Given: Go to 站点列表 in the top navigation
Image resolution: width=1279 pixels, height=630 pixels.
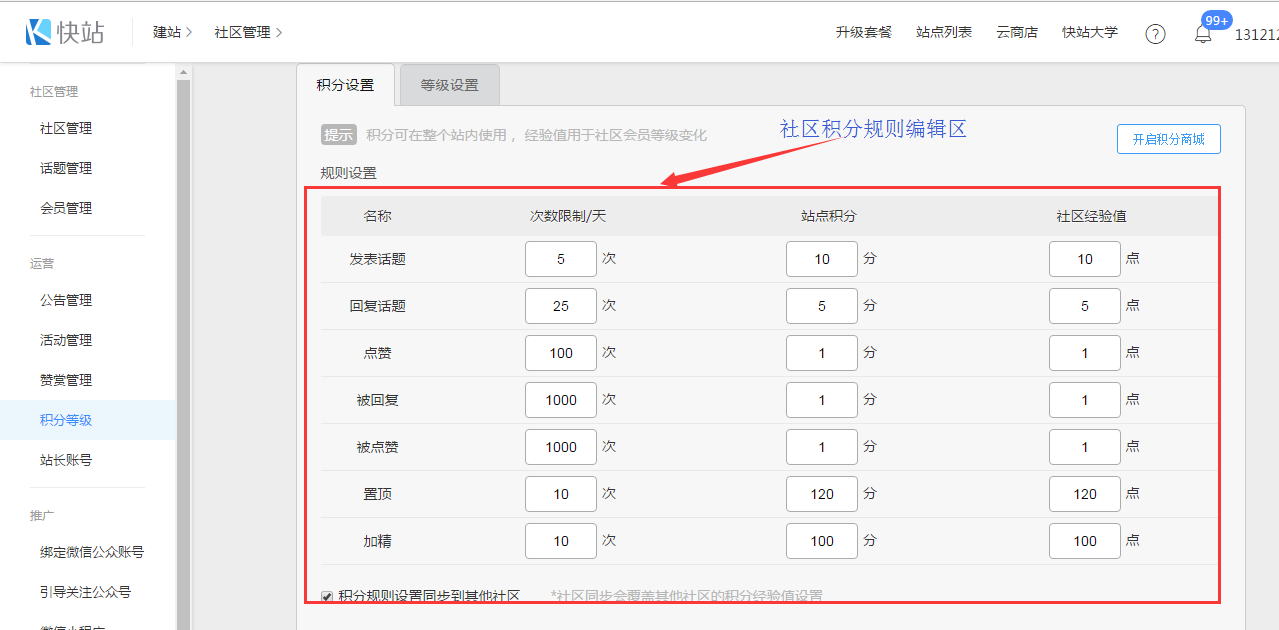Looking at the screenshot, I should tap(943, 32).
